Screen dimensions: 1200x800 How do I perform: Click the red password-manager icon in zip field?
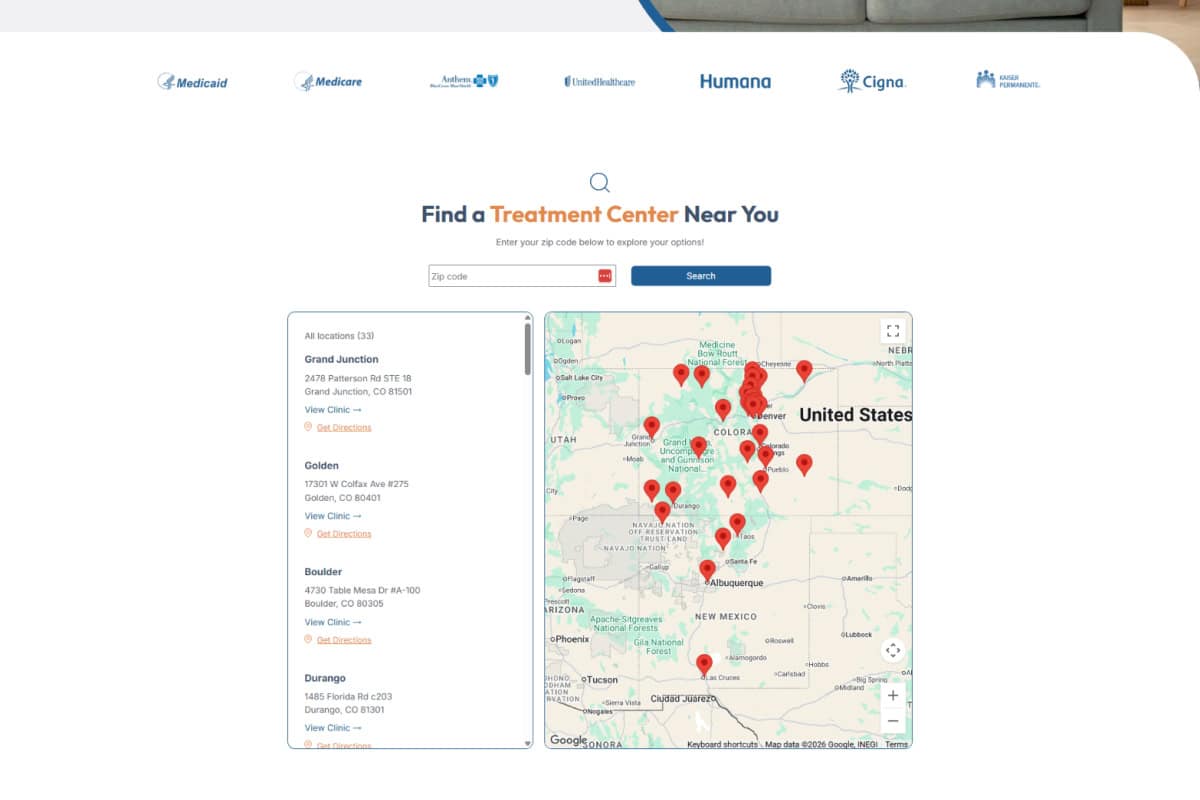605,276
